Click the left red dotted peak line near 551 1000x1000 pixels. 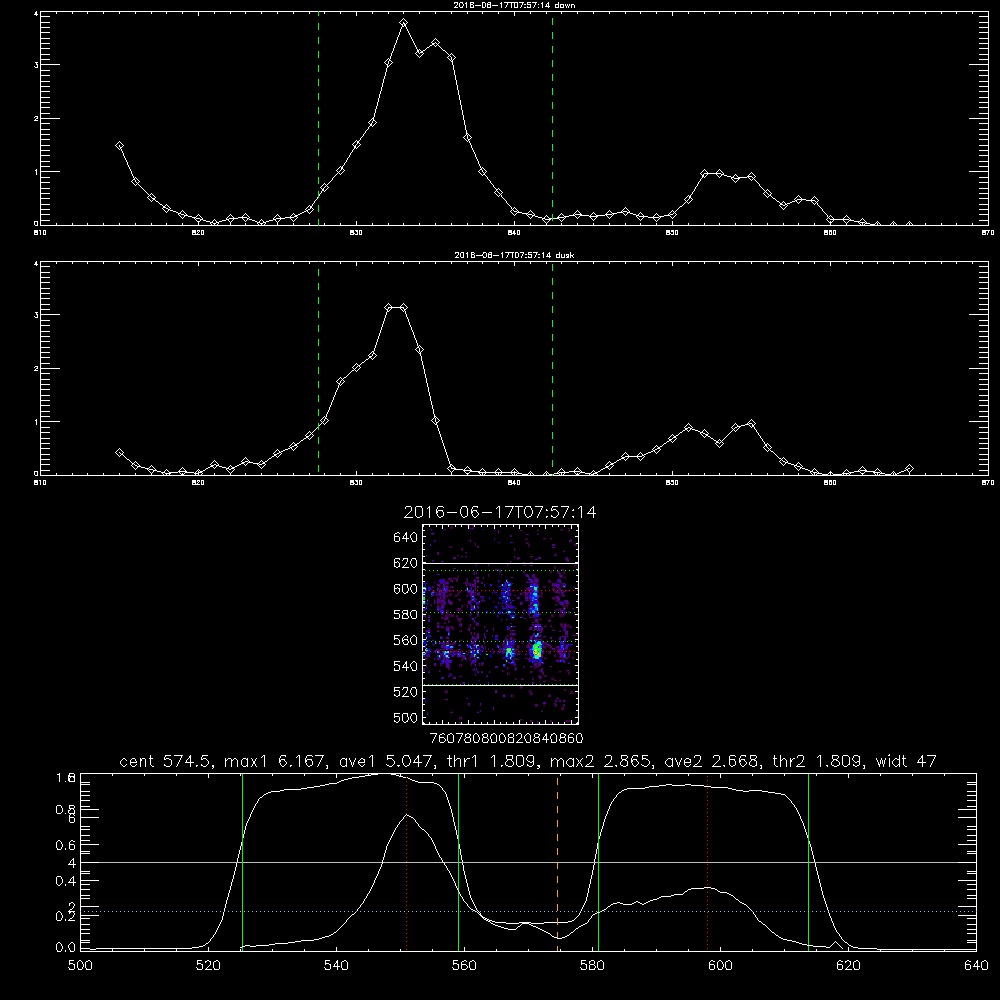tap(407, 862)
